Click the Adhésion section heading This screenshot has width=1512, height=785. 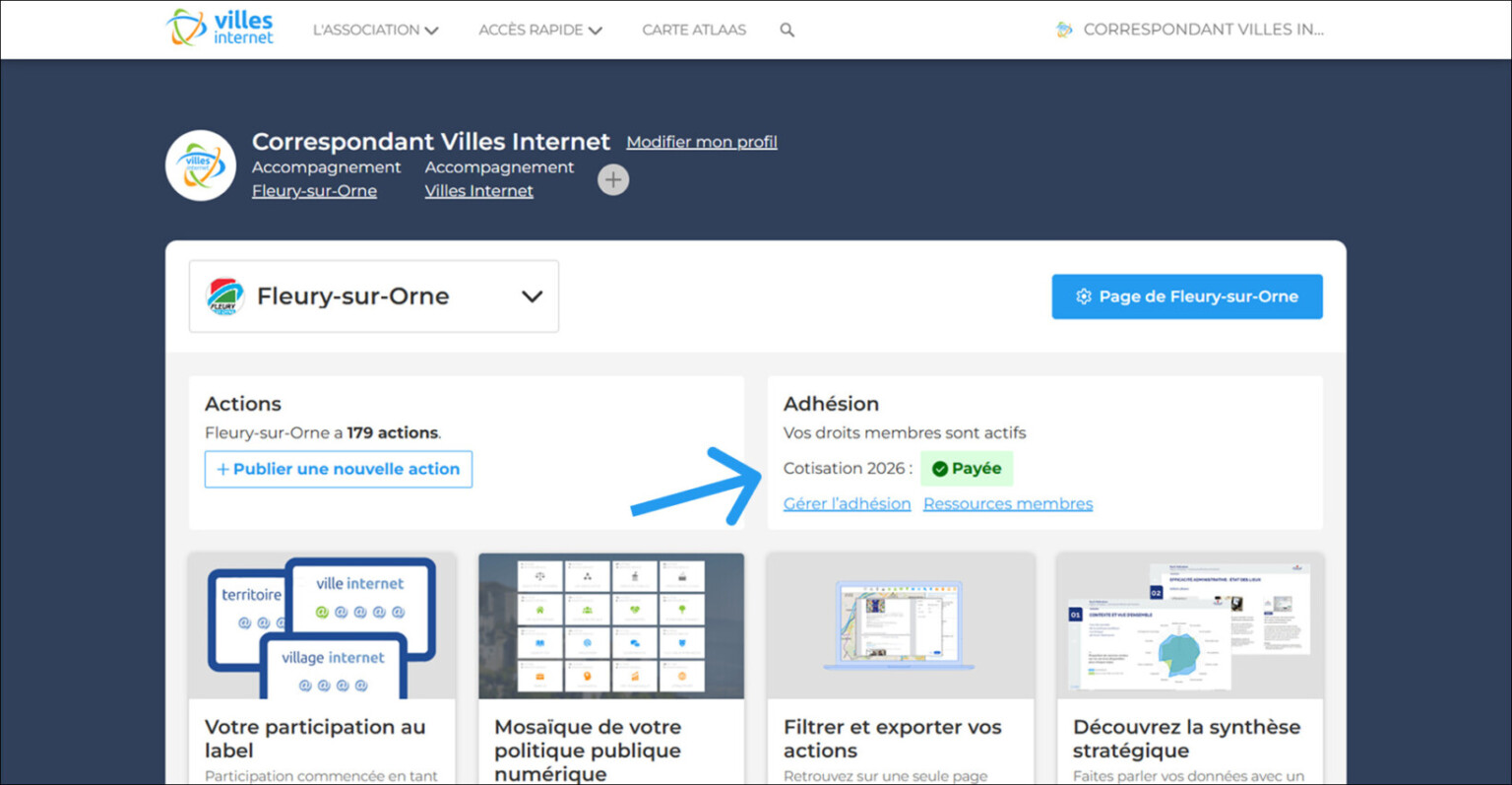click(831, 404)
